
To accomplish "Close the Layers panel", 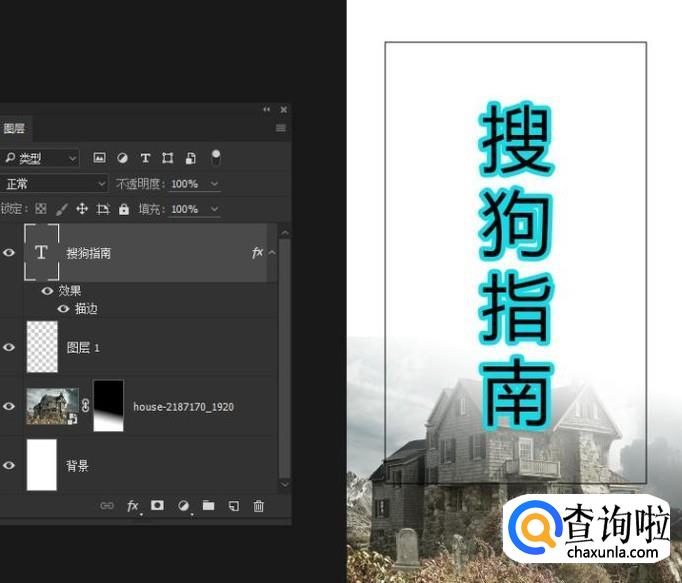I will tap(284, 110).
